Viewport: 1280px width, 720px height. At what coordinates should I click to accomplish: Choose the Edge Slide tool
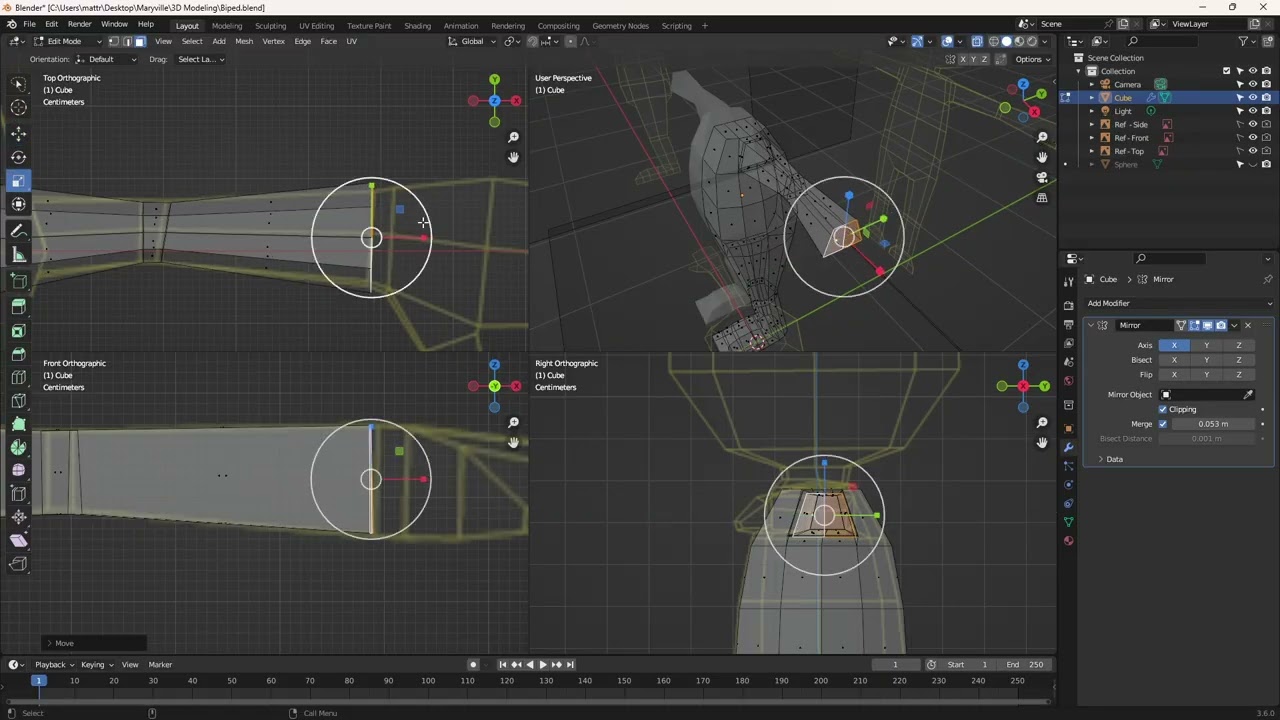coord(18,494)
